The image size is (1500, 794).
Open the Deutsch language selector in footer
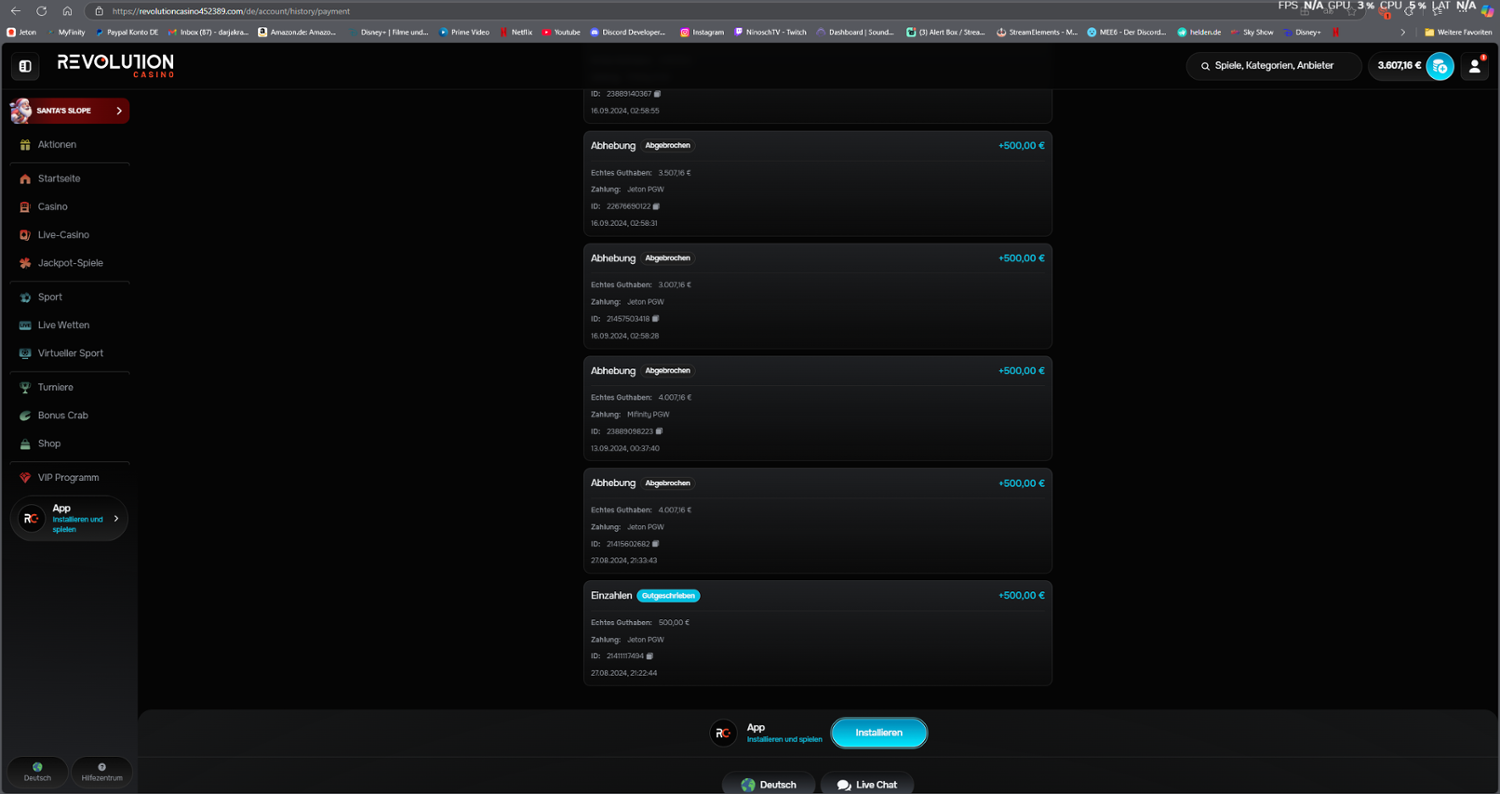pyautogui.click(x=768, y=784)
